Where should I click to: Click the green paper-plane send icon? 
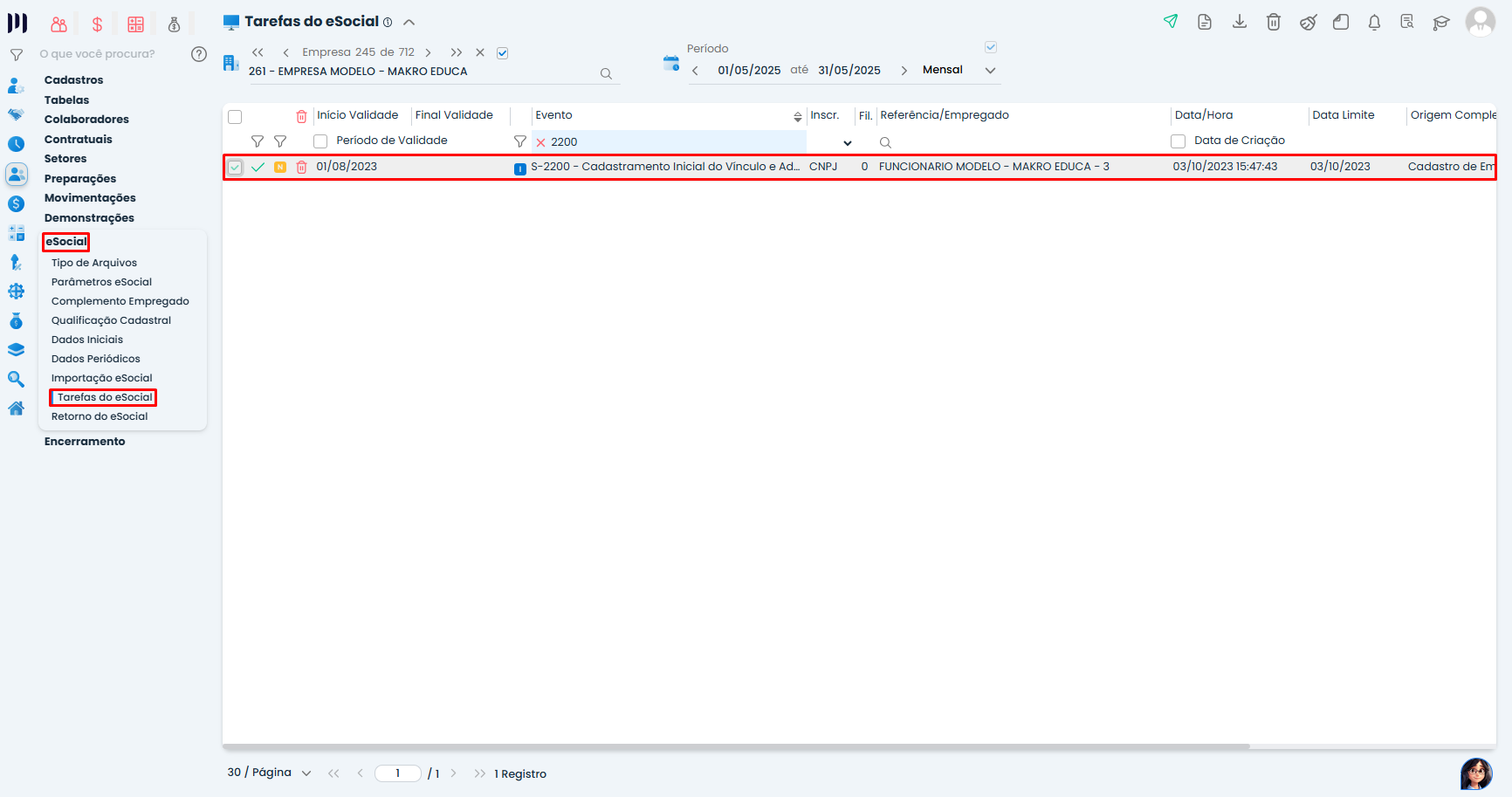[x=1171, y=22]
